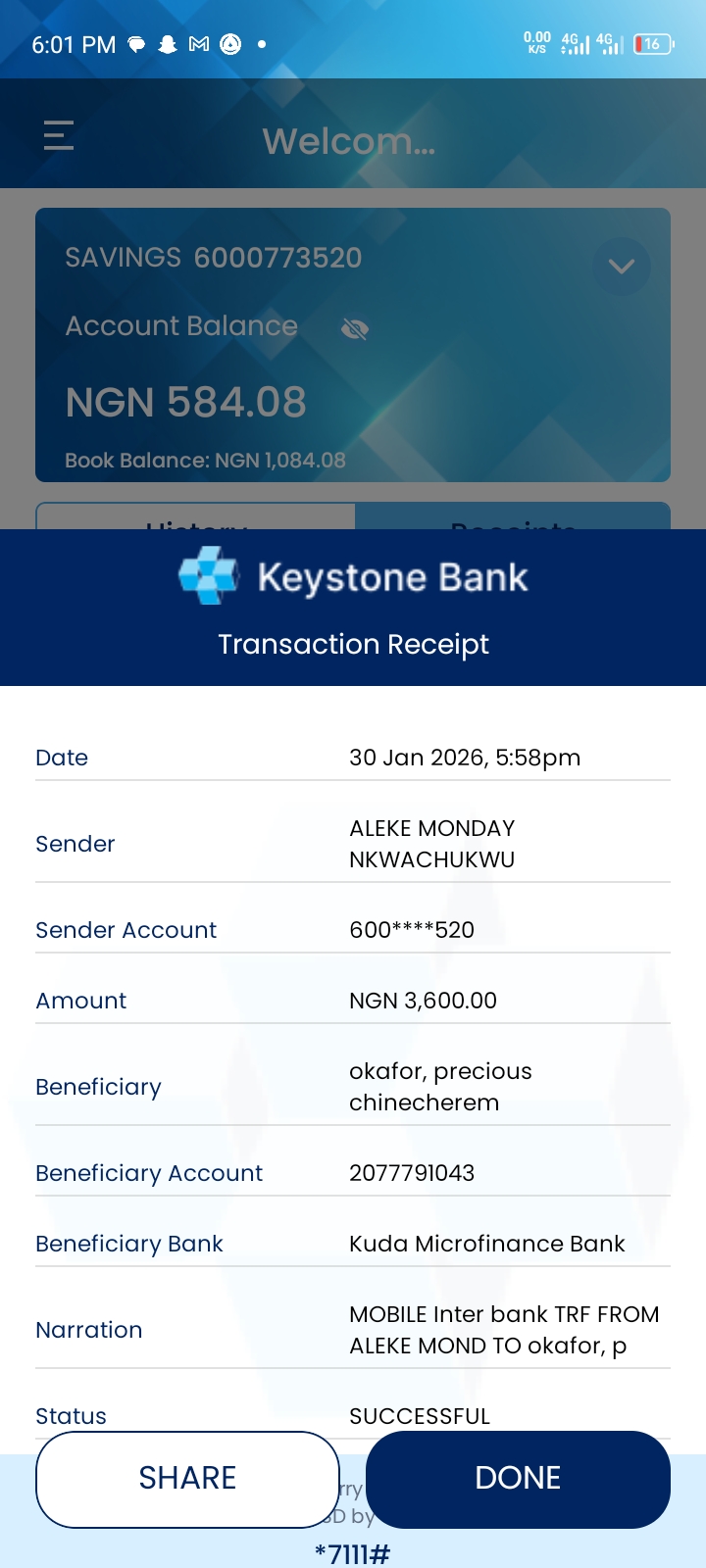Tap the Keystone Bank logo icon
Viewport: 706px width, 1568px height.
click(209, 576)
